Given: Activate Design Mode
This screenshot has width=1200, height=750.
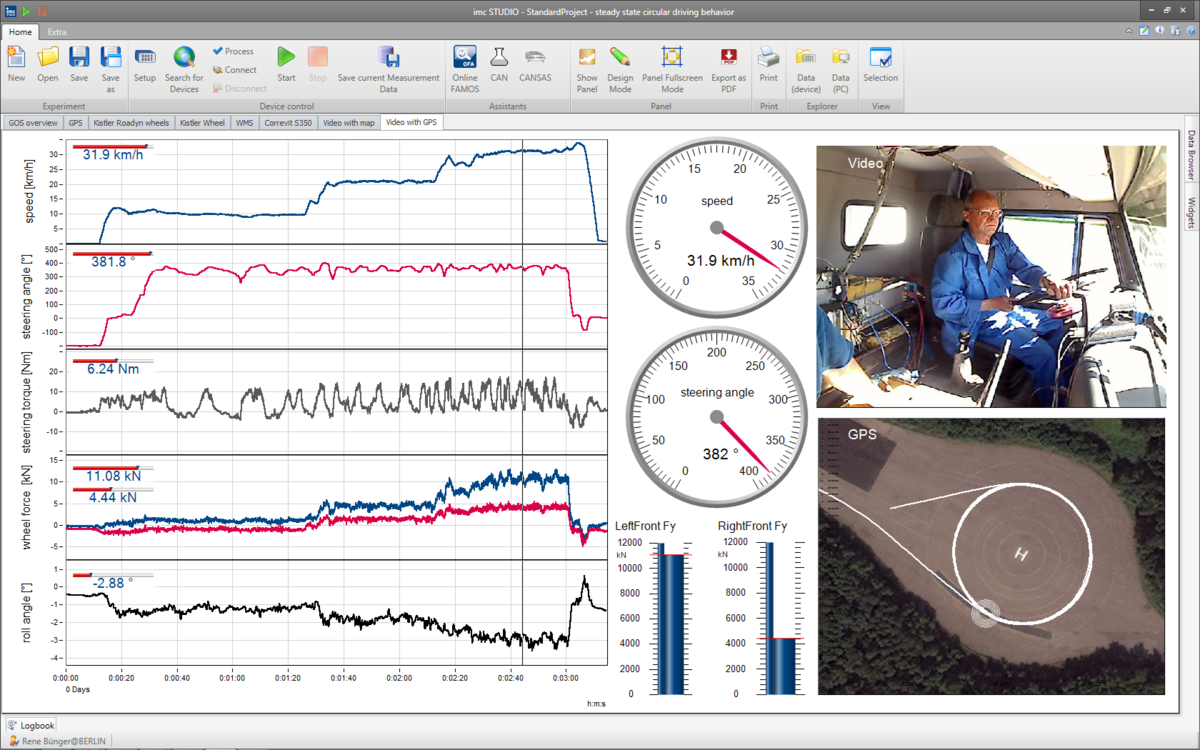Looking at the screenshot, I should click(620, 65).
